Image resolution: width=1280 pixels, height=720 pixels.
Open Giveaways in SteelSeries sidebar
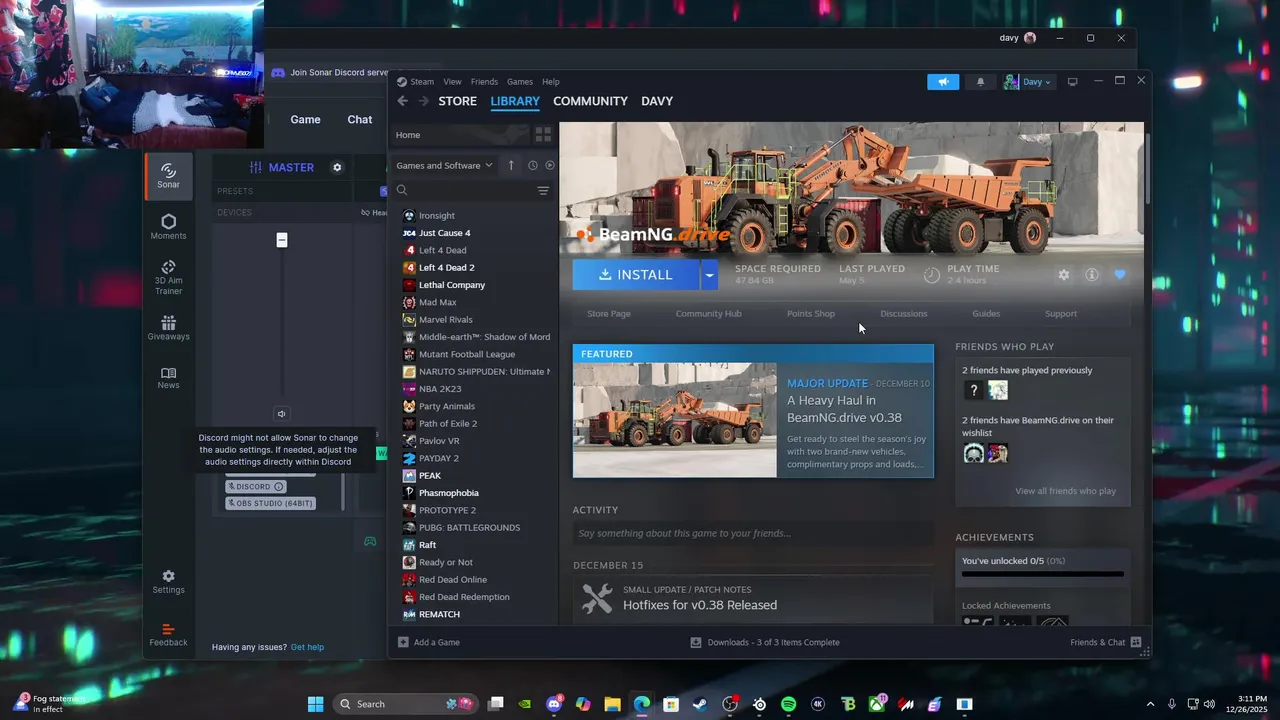click(x=168, y=328)
